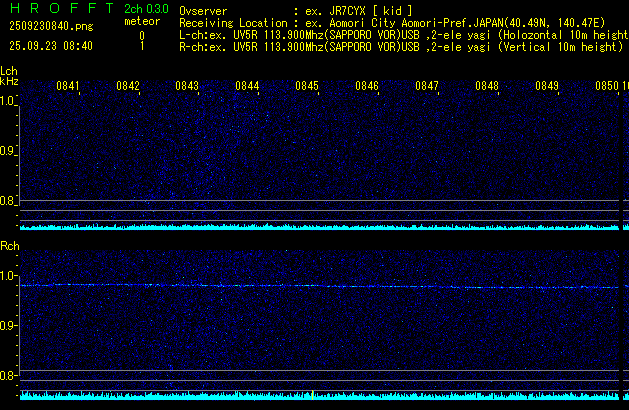Viewport: 629px width, 410px height.
Task: Click the L-ch antenna description line
Action: coord(400,34)
